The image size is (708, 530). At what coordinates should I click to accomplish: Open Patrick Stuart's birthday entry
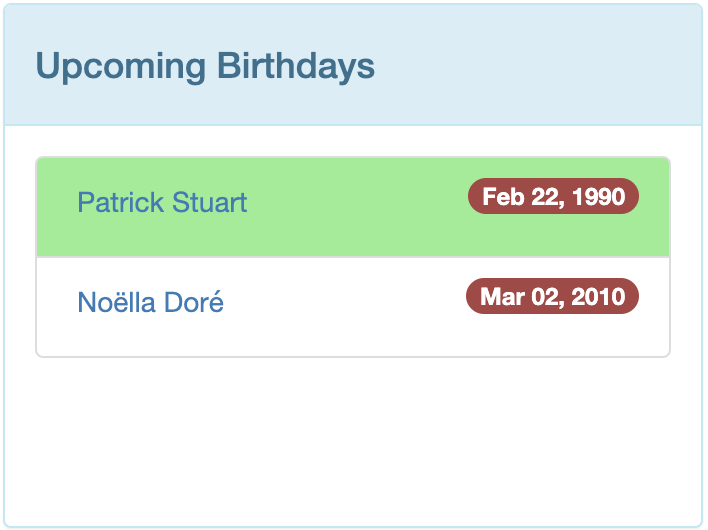pyautogui.click(x=162, y=203)
